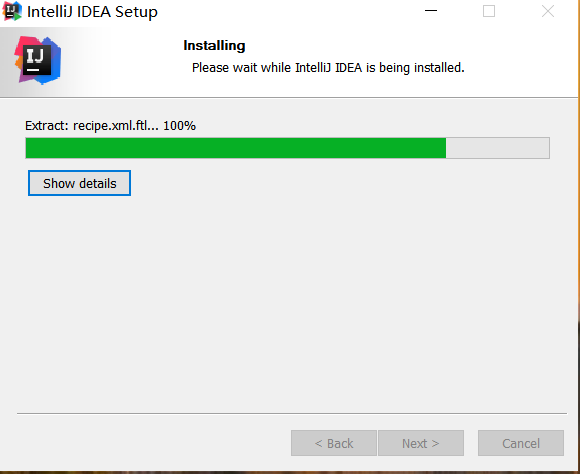Minimize the IntelliJ IDEA Setup window
The width and height of the screenshot is (580, 474).
(431, 11)
